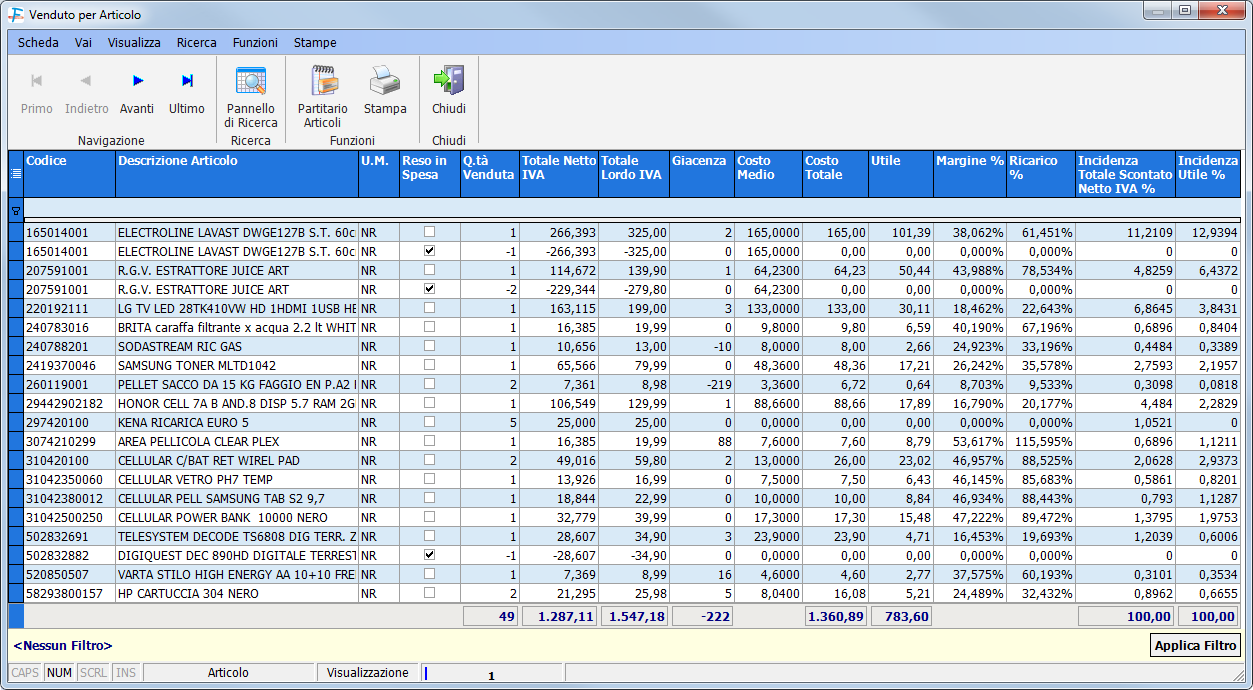Viewport: 1253px width, 690px height.
Task: Click the total Utile 783,60 in the footer
Action: tap(901, 616)
